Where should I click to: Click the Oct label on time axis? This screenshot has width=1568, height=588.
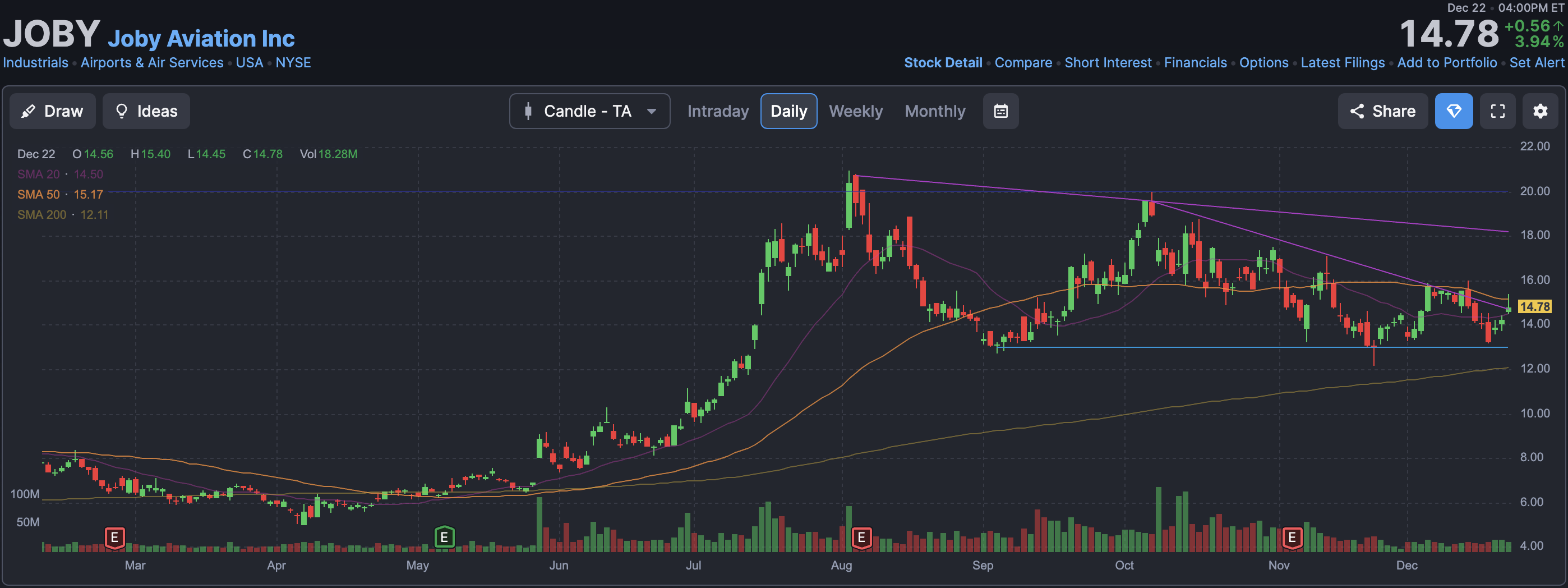(1124, 566)
